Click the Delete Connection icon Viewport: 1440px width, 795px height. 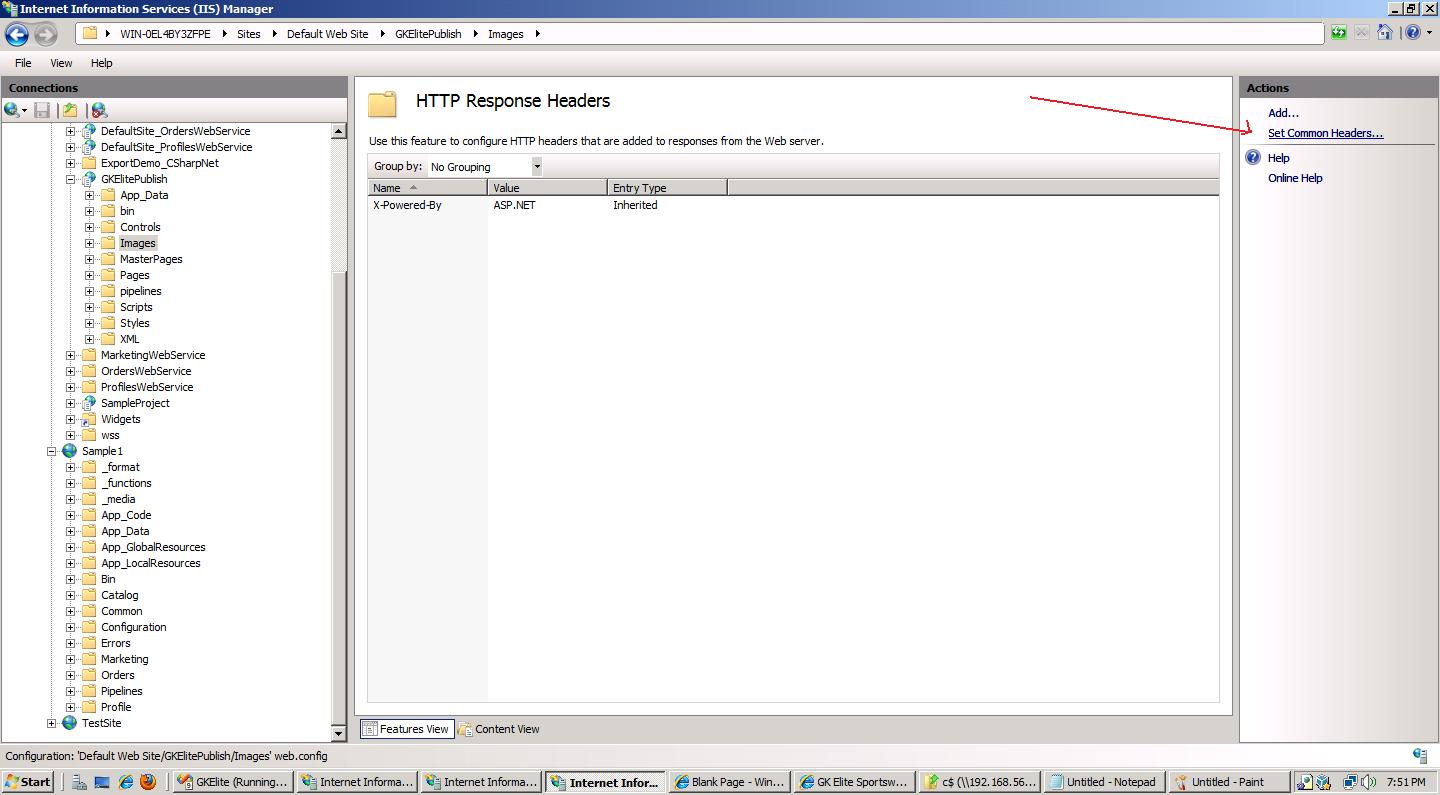(x=99, y=110)
